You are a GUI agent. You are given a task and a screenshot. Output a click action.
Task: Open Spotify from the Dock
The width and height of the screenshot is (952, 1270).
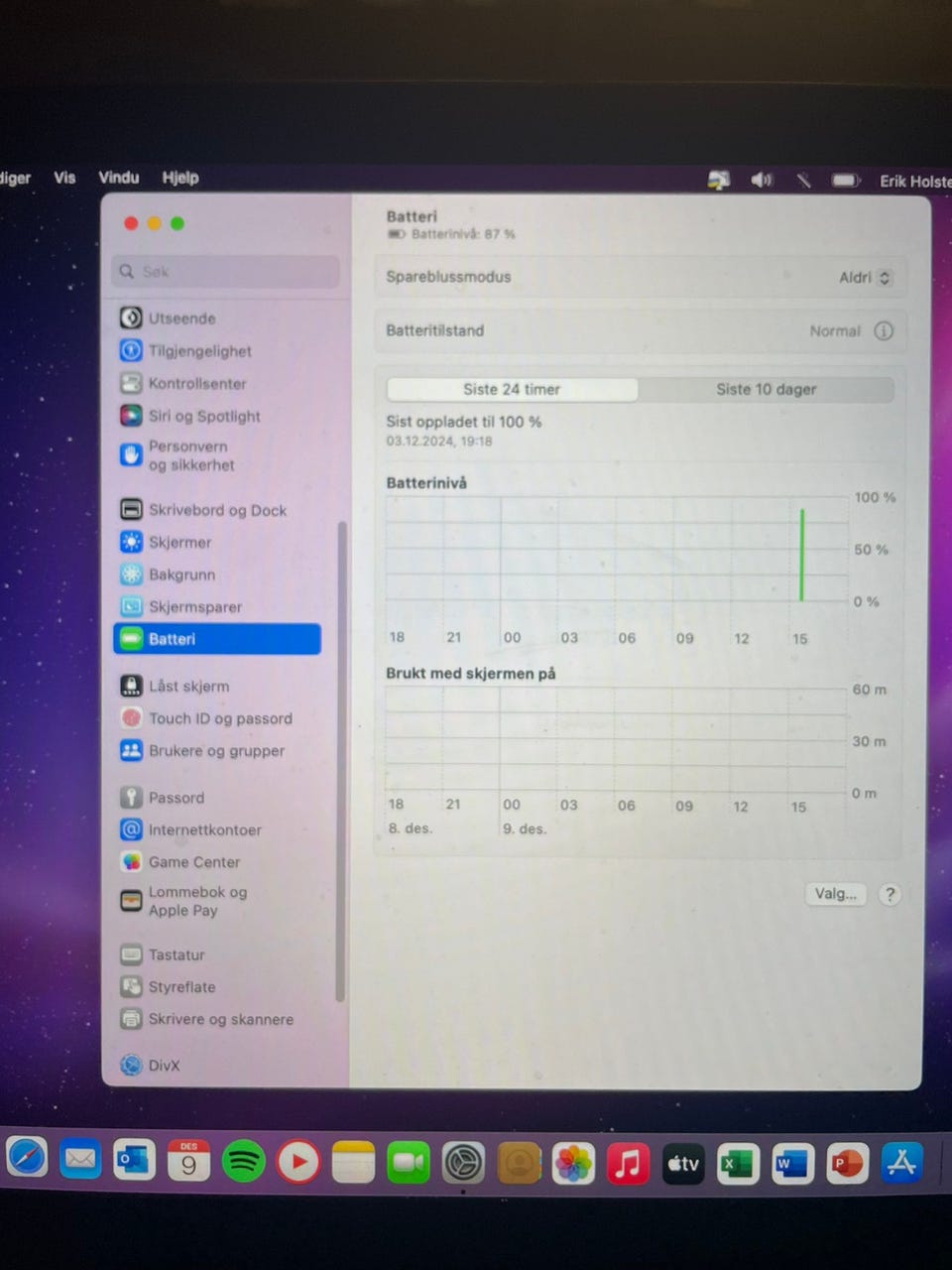243,1161
